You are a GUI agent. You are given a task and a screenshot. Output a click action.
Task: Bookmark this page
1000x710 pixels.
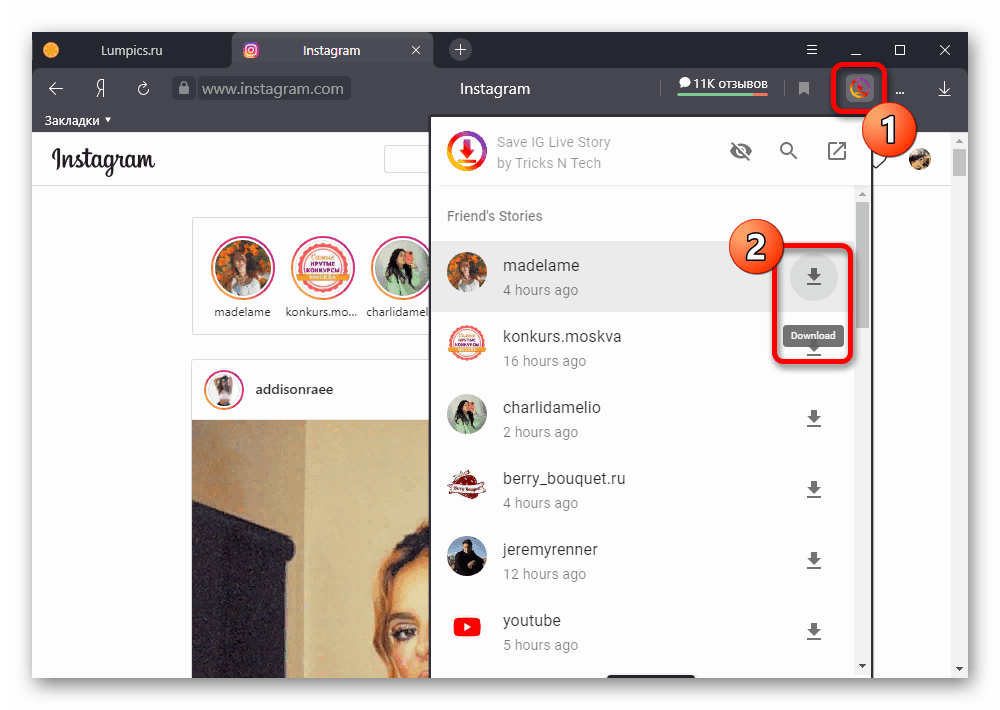pyautogui.click(x=804, y=89)
